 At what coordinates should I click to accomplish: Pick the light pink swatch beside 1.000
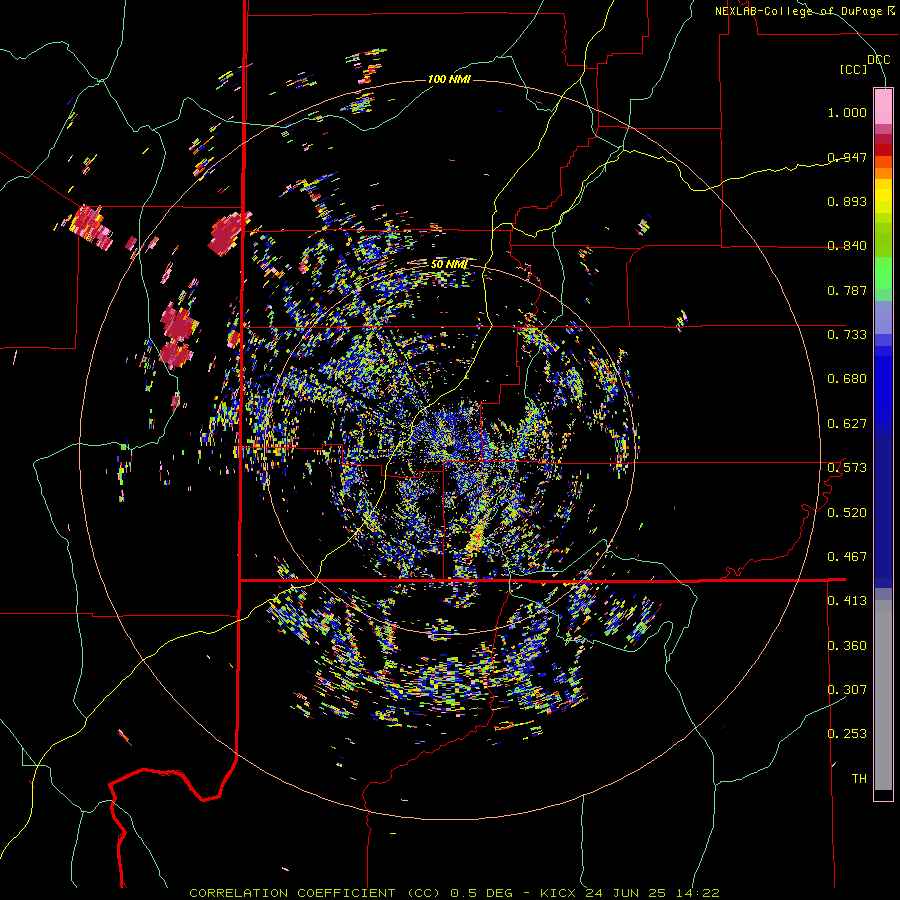883,107
